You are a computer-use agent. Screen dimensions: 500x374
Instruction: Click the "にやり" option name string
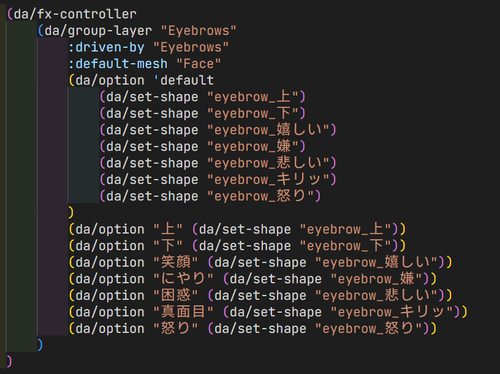click(x=183, y=279)
